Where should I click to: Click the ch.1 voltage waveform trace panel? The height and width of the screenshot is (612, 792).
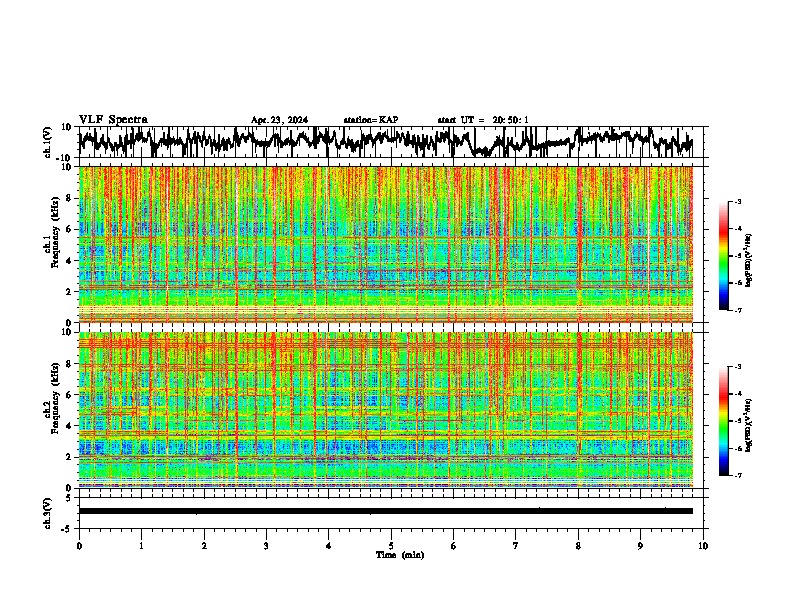click(x=391, y=142)
